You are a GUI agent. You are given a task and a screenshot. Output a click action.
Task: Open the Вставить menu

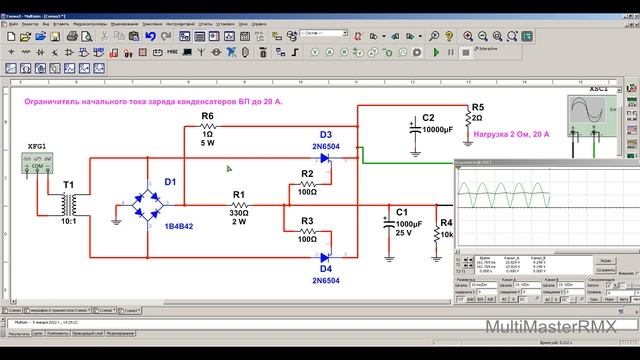61,24
